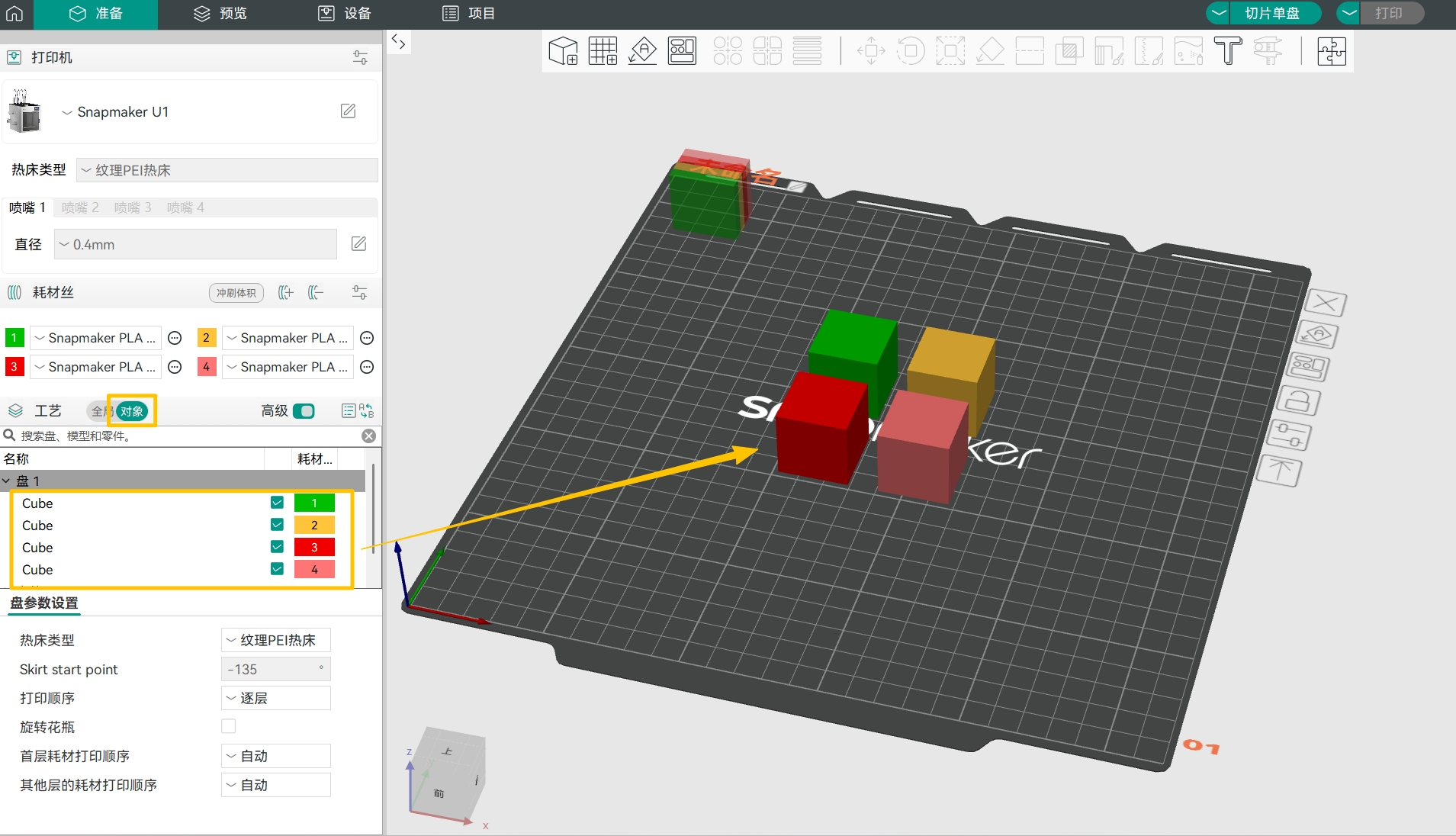
Task: Select the Text emboss tool
Action: (x=1228, y=51)
